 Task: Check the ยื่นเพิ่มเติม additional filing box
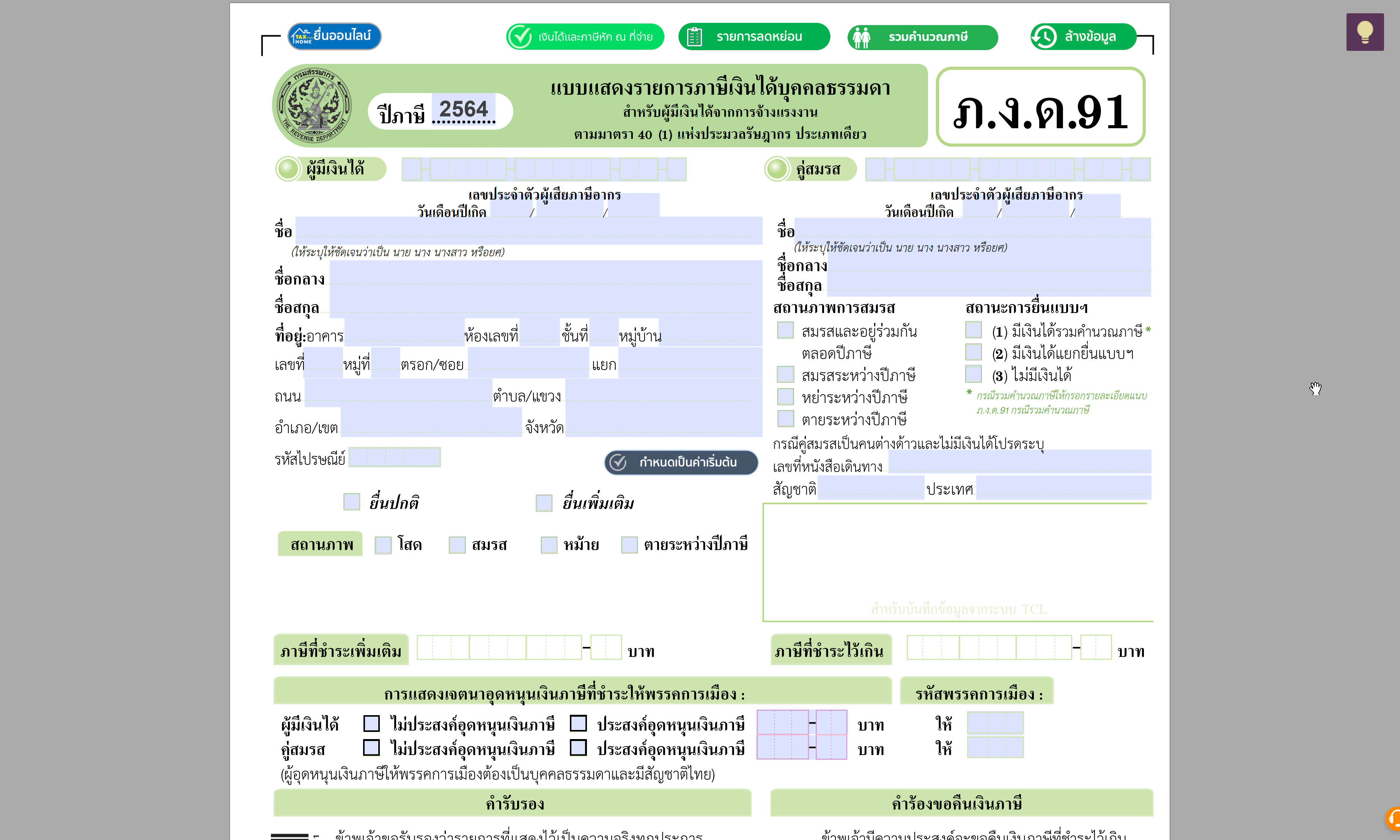click(544, 503)
